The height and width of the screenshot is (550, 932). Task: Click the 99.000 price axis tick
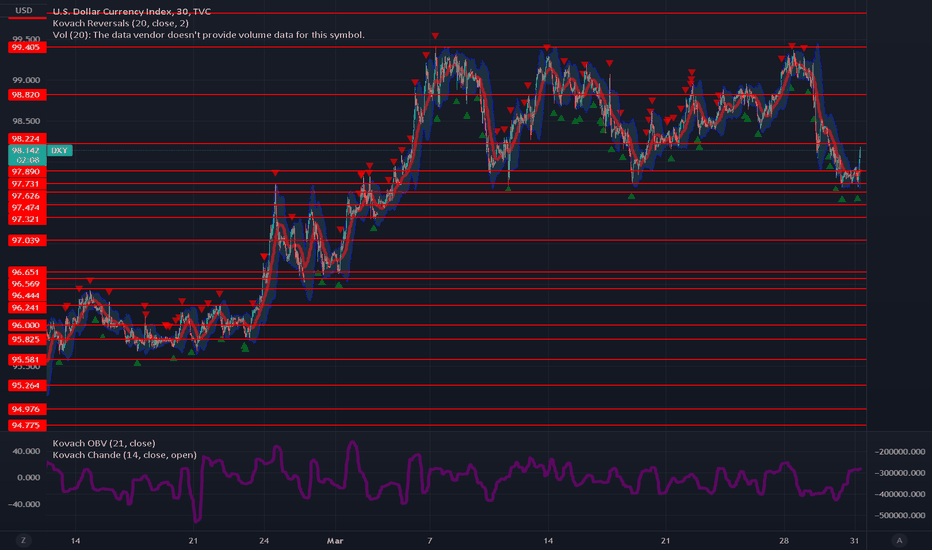point(26,80)
